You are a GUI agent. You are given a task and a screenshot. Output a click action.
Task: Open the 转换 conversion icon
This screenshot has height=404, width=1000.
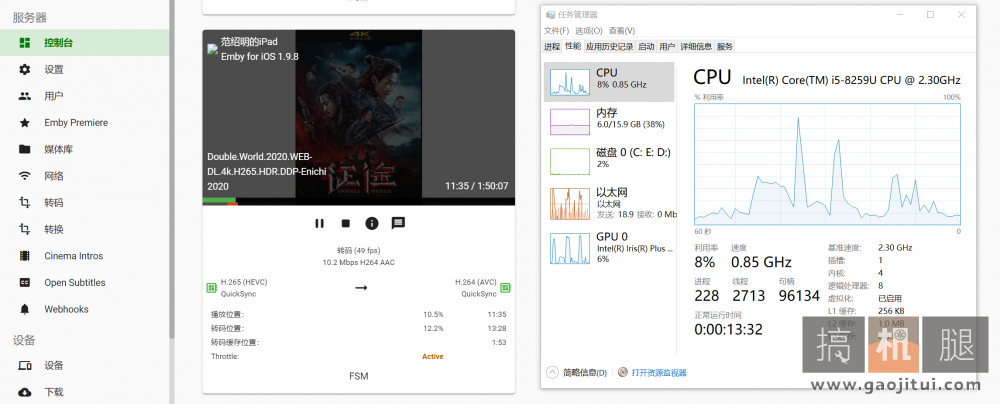[25, 229]
